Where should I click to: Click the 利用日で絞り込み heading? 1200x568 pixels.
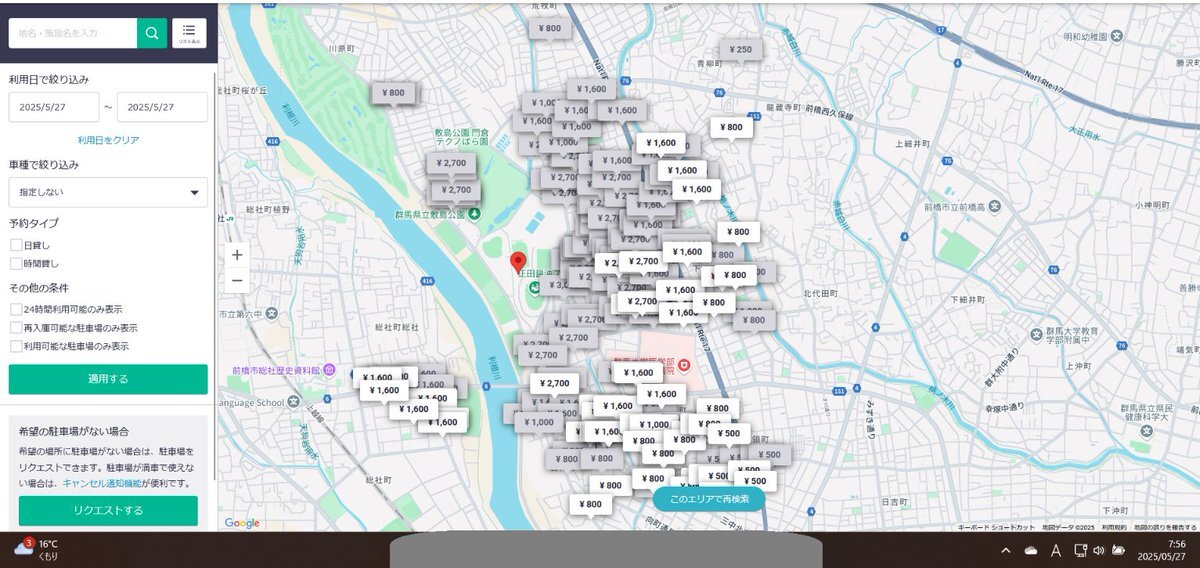(x=49, y=79)
